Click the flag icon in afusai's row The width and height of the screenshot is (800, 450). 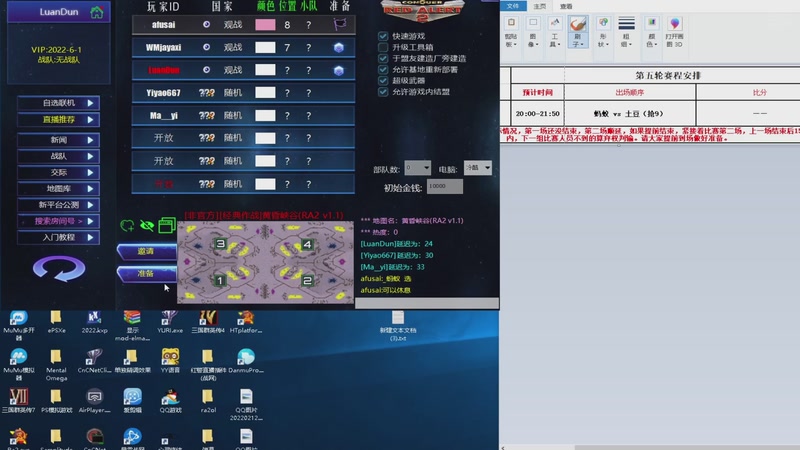click(x=339, y=24)
